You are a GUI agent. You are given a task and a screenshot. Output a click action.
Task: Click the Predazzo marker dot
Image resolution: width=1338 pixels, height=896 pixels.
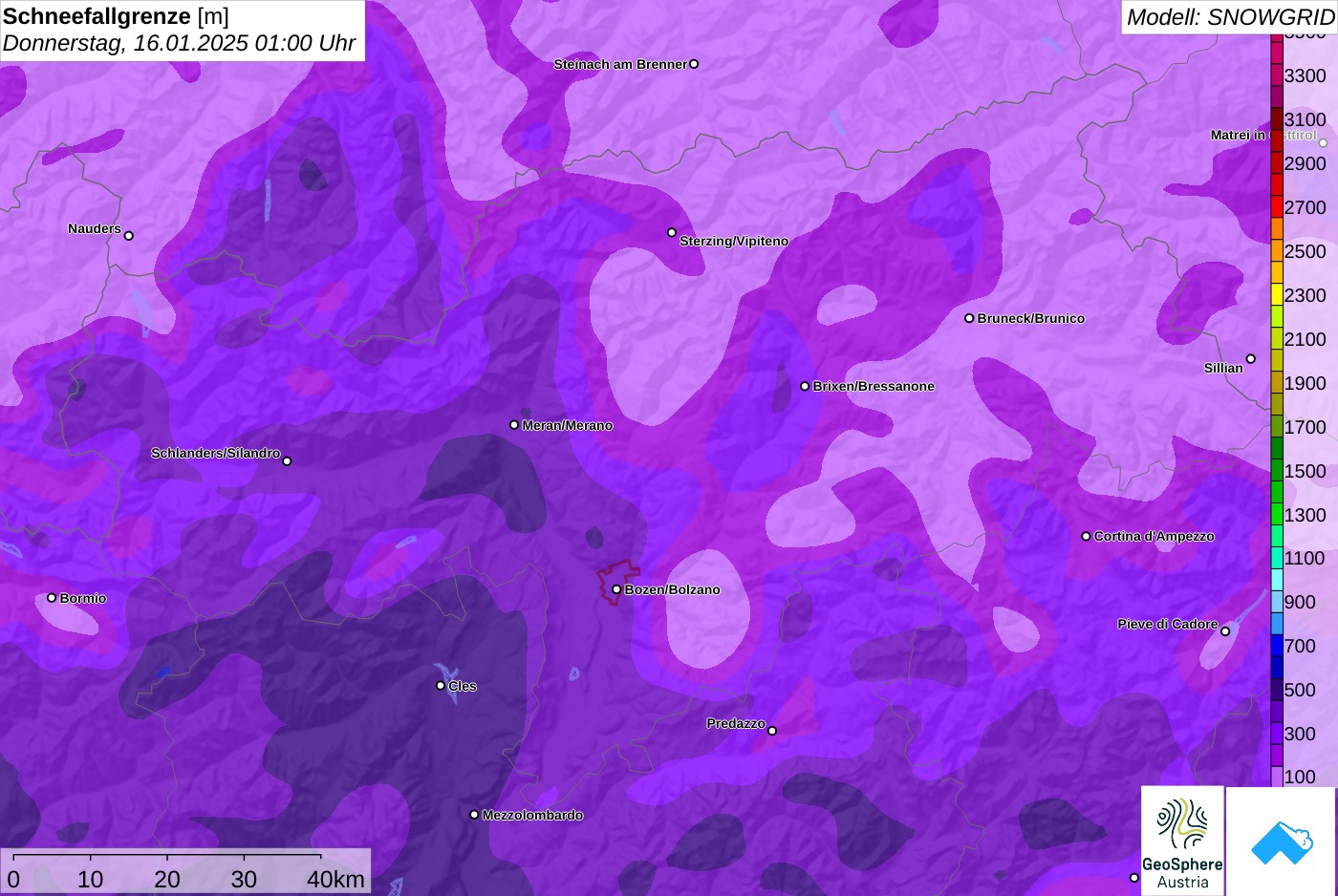click(772, 731)
